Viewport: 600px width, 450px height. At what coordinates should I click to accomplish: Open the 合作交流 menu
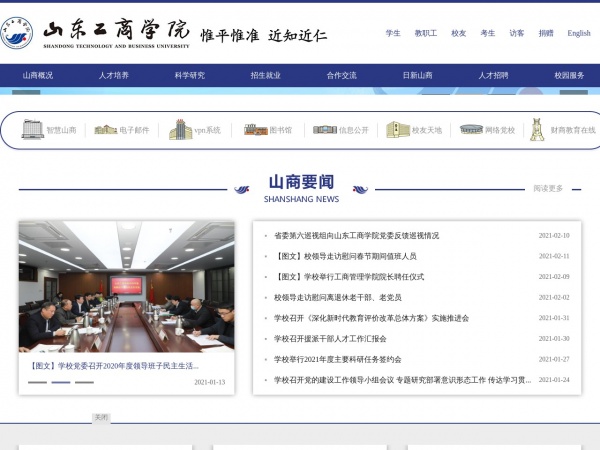click(341, 75)
